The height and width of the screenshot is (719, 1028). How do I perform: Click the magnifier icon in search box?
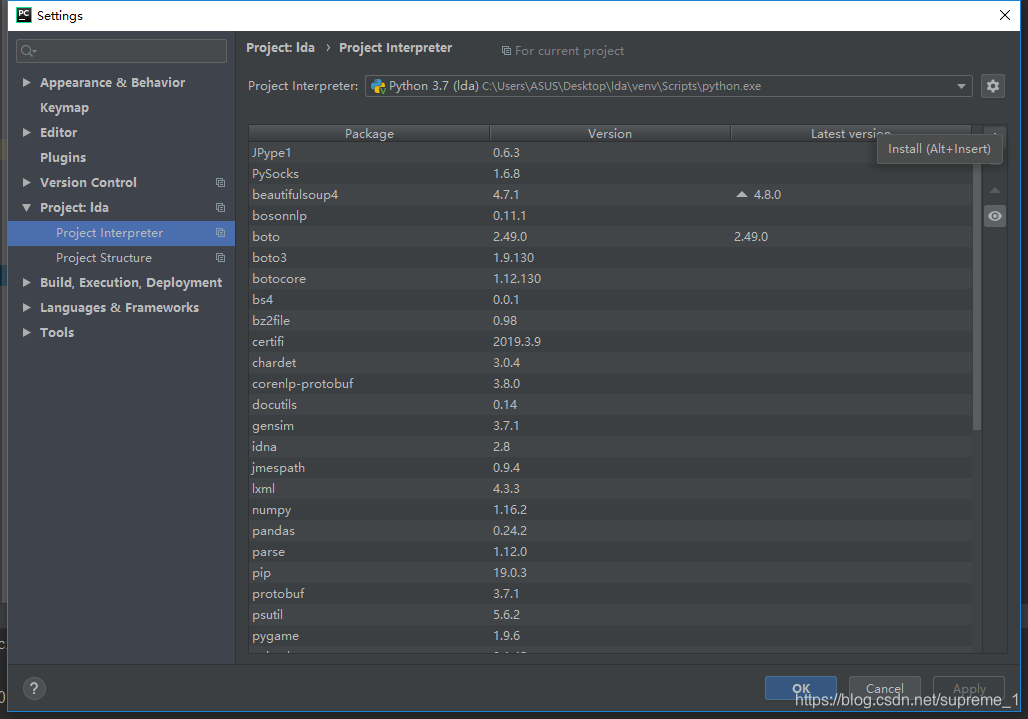(x=28, y=51)
